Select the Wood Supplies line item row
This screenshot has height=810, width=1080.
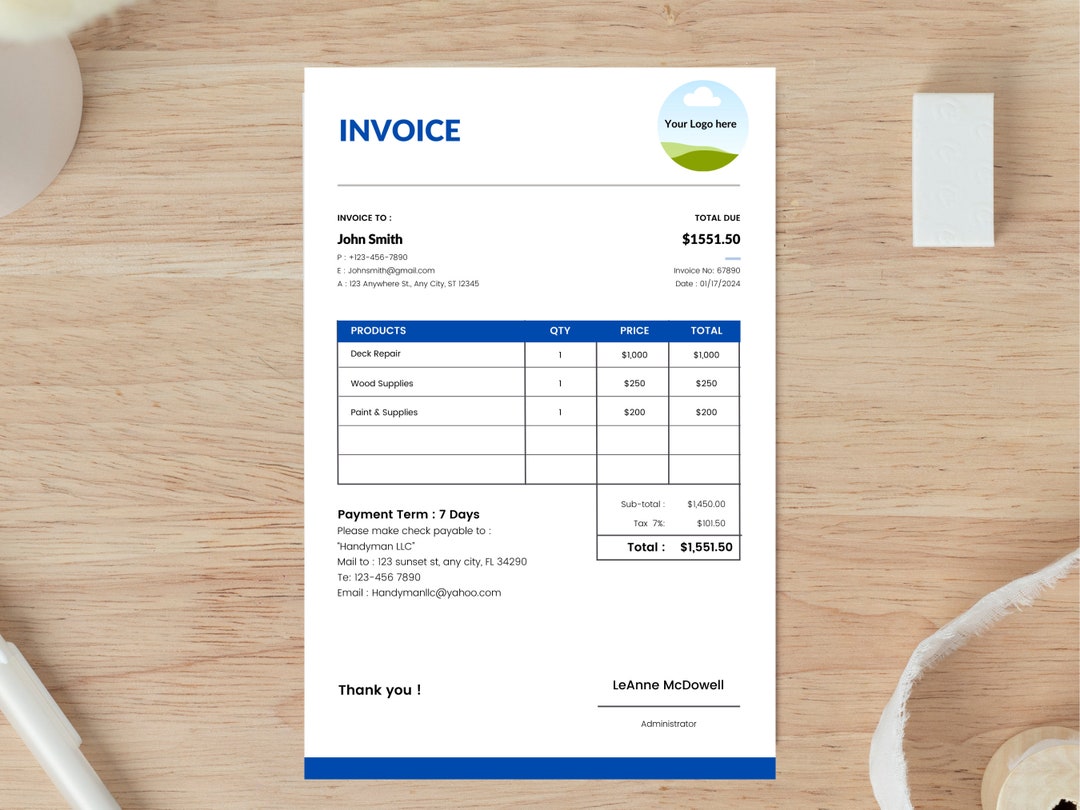tap(430, 383)
